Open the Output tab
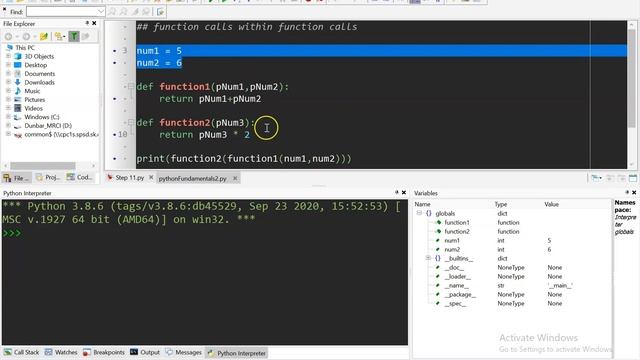This screenshot has height=360, width=640. (x=145, y=352)
